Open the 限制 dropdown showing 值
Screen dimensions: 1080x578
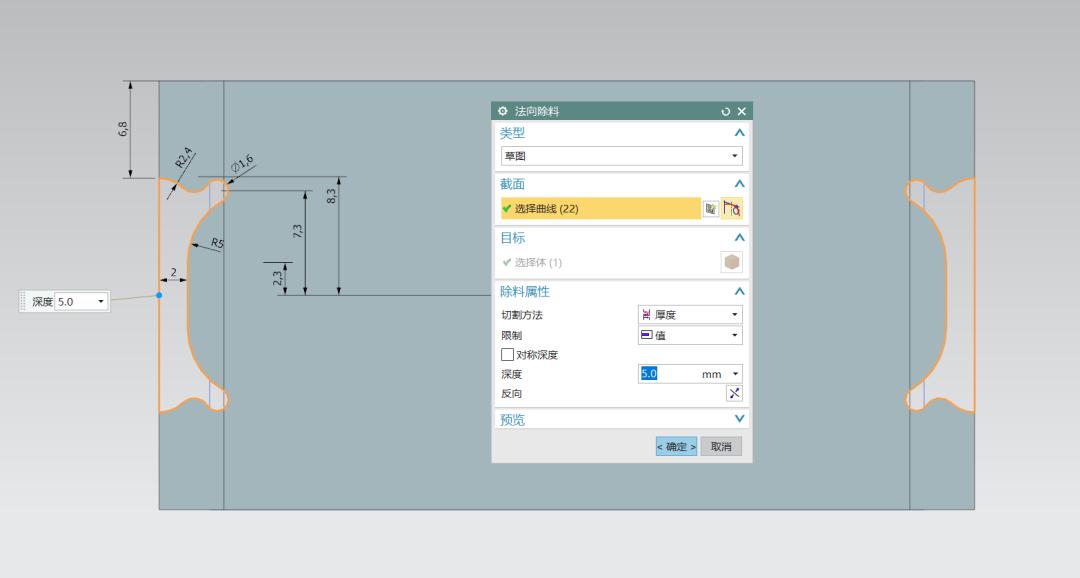tap(734, 335)
